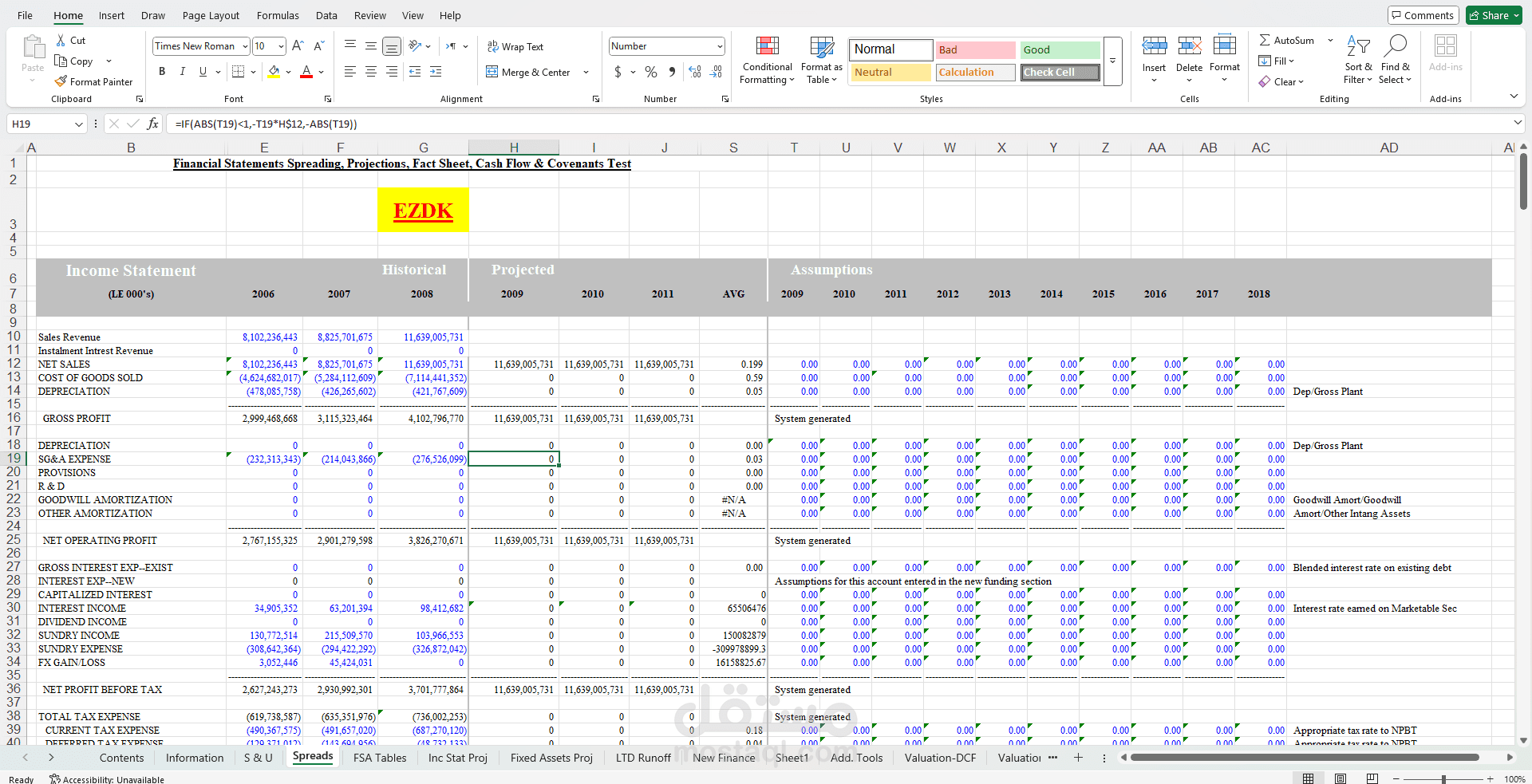The image size is (1532, 784).
Task: Open Sort & Filter options
Action: point(1358,60)
